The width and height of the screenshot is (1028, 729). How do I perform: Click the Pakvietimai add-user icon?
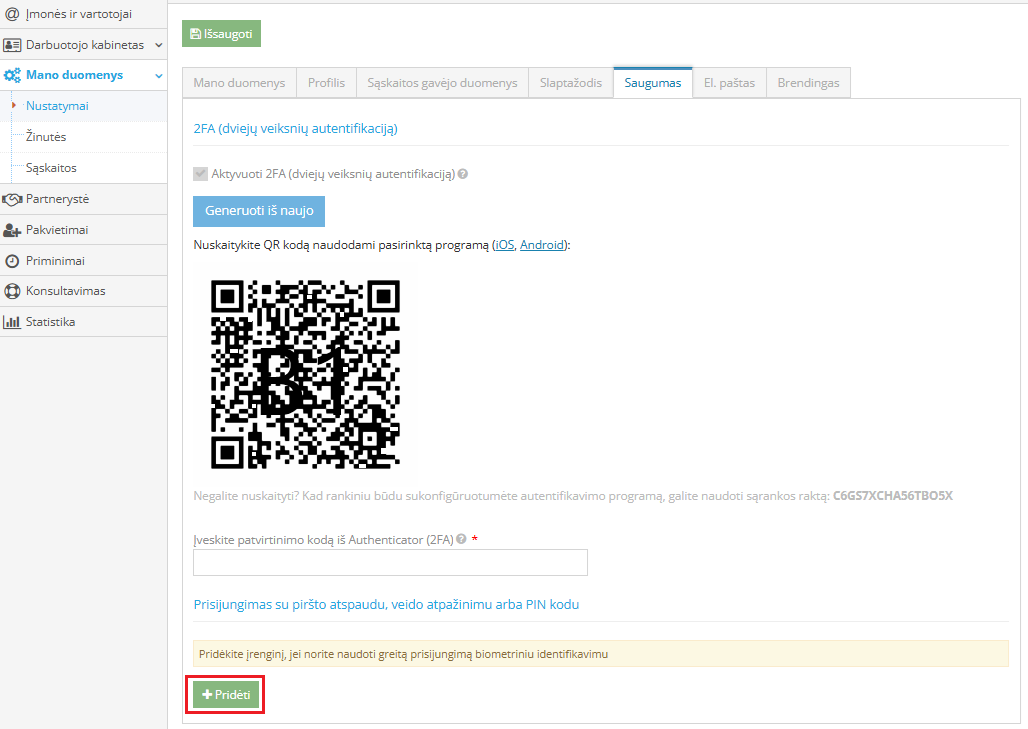pyautogui.click(x=12, y=230)
